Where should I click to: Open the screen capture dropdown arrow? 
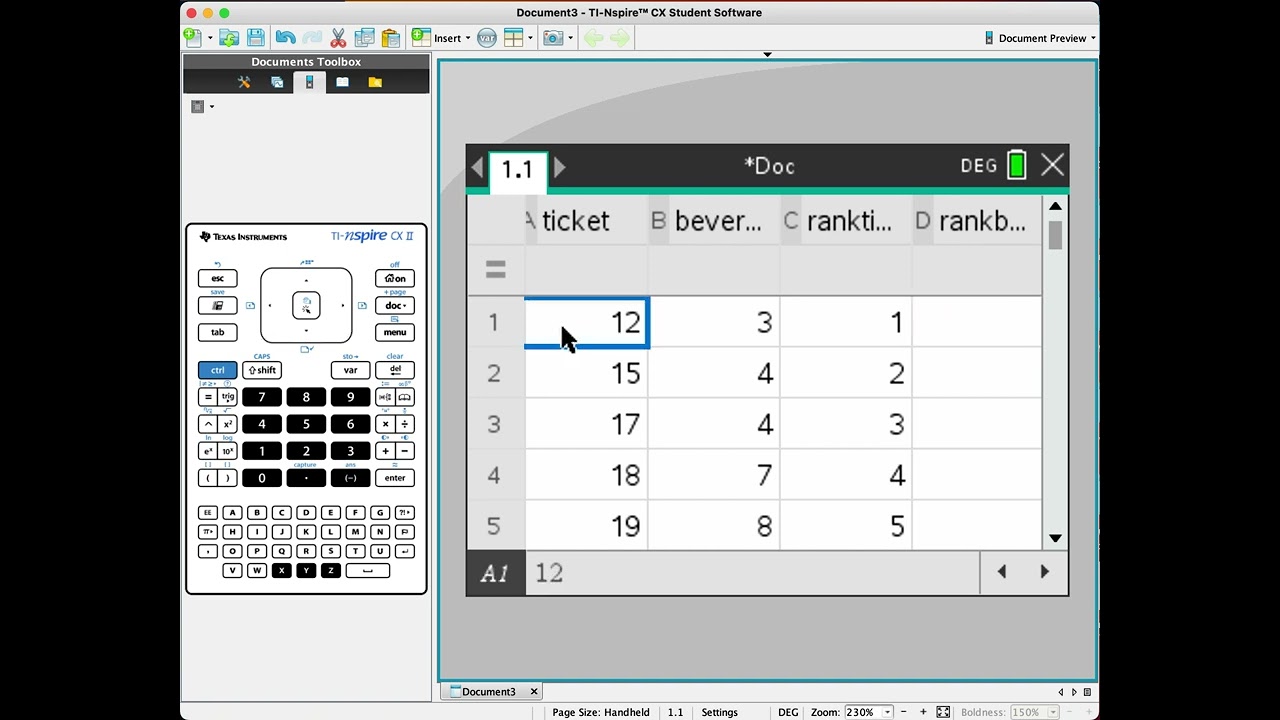click(x=570, y=39)
